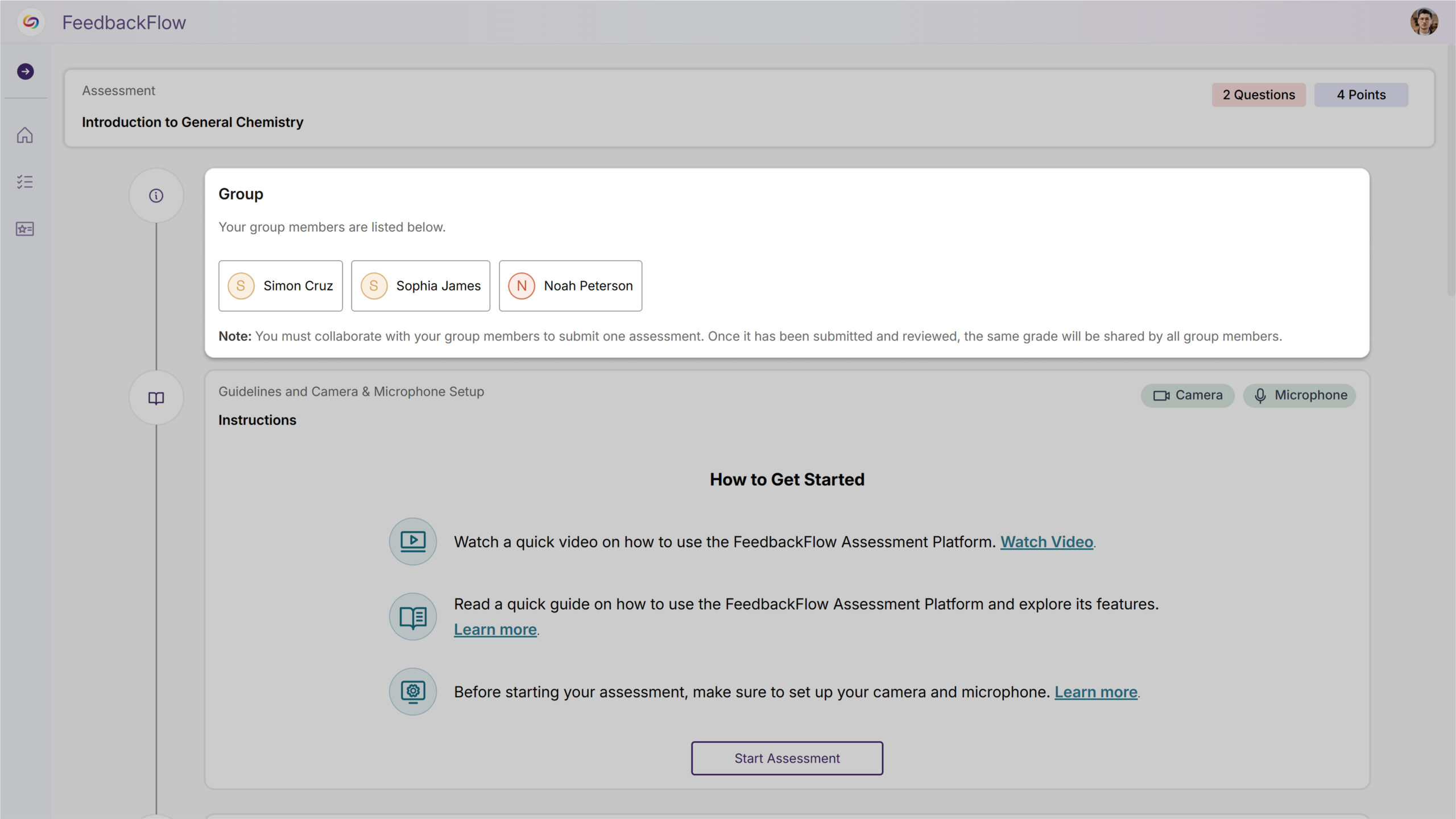This screenshot has height=819, width=1456.
Task: Click the open guide book icon
Action: [x=413, y=617]
